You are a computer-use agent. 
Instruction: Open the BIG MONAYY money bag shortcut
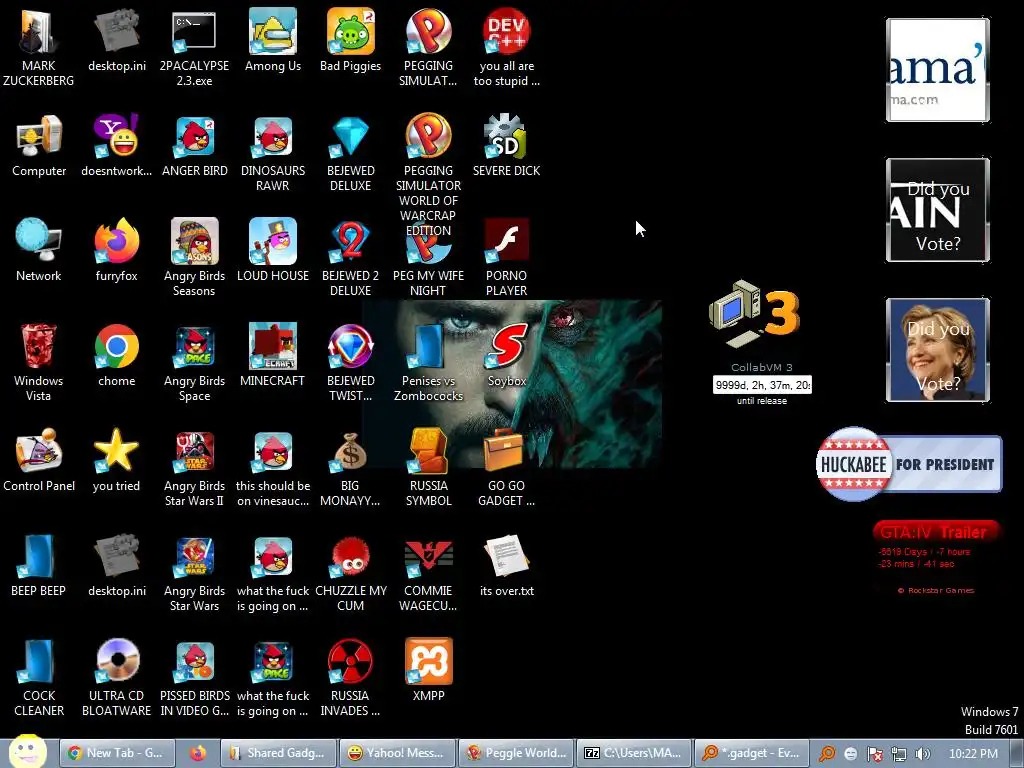coord(351,468)
